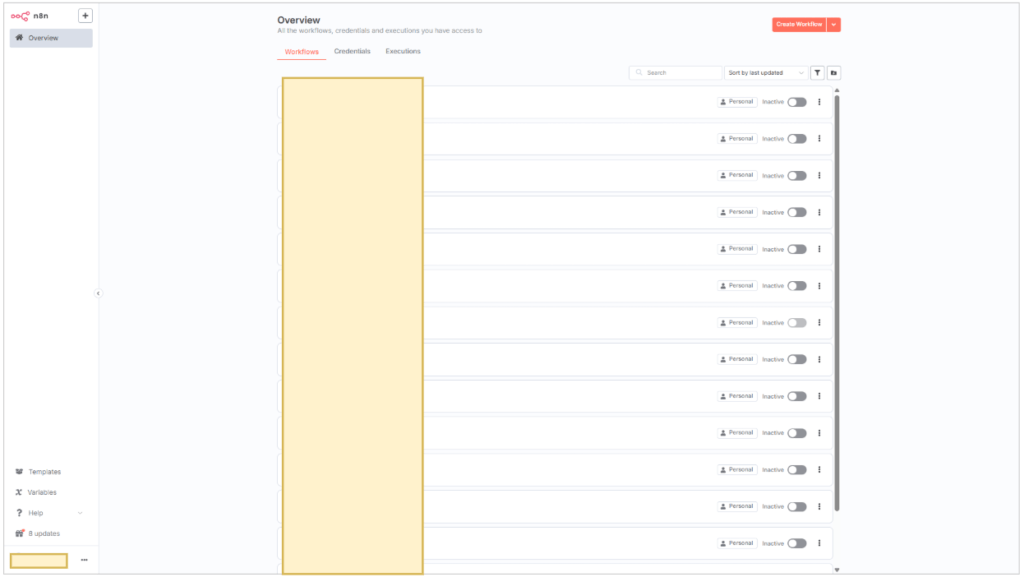Switch to the Credentials tab
This screenshot has height=577, width=1024.
click(x=352, y=52)
